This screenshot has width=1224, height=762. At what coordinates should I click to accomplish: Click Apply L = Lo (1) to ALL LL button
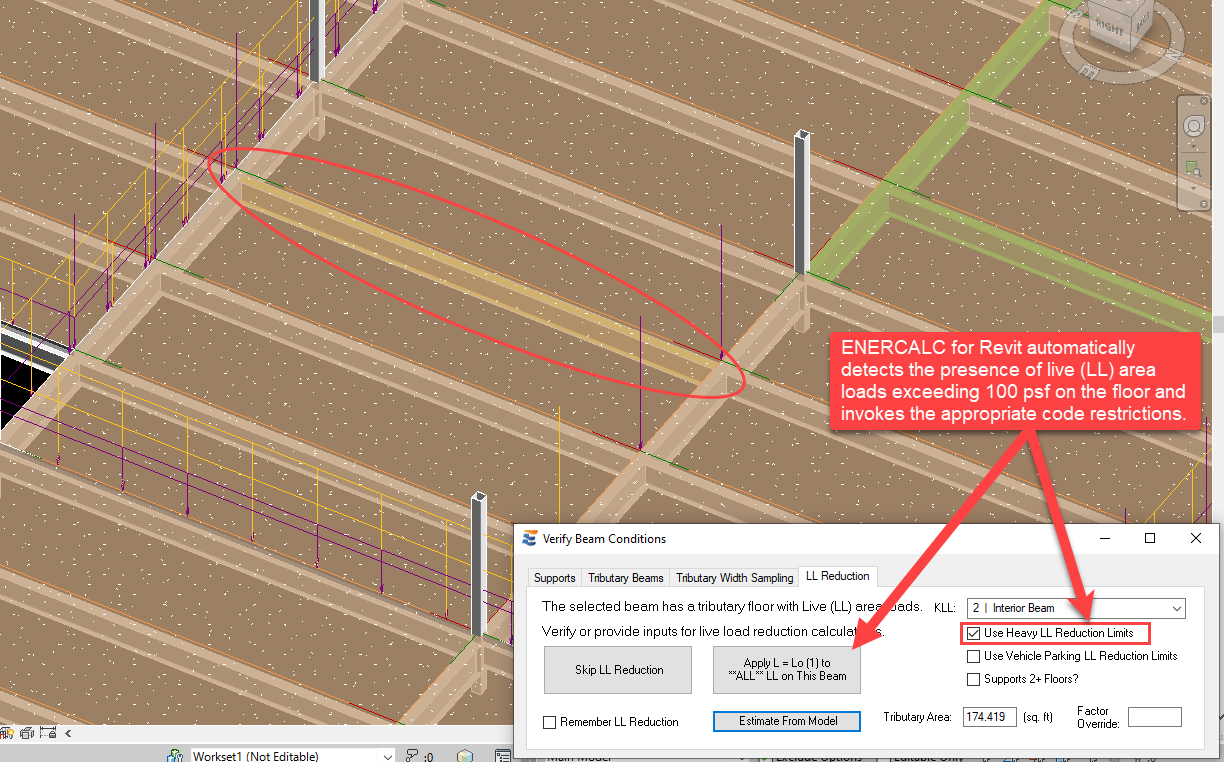(787, 670)
